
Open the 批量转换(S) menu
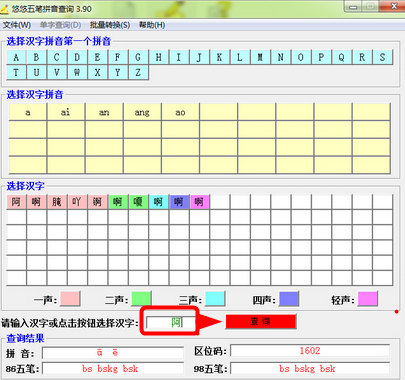coord(110,25)
